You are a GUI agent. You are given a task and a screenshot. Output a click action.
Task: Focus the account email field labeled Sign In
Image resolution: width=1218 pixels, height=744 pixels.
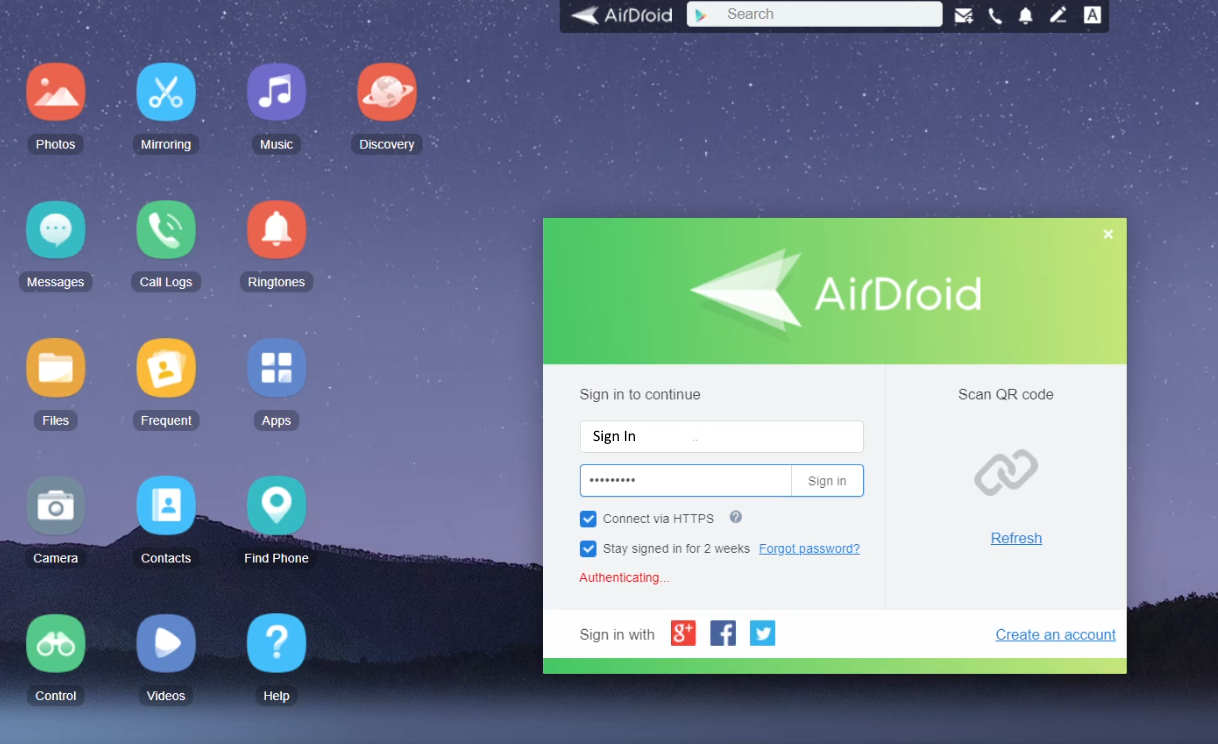point(722,436)
